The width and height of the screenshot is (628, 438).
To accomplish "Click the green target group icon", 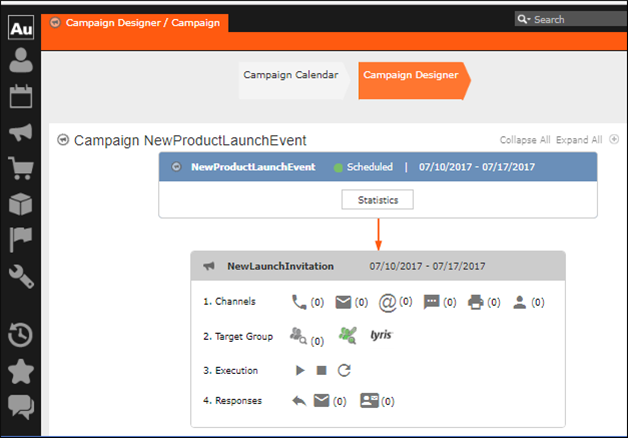I will pyautogui.click(x=347, y=336).
